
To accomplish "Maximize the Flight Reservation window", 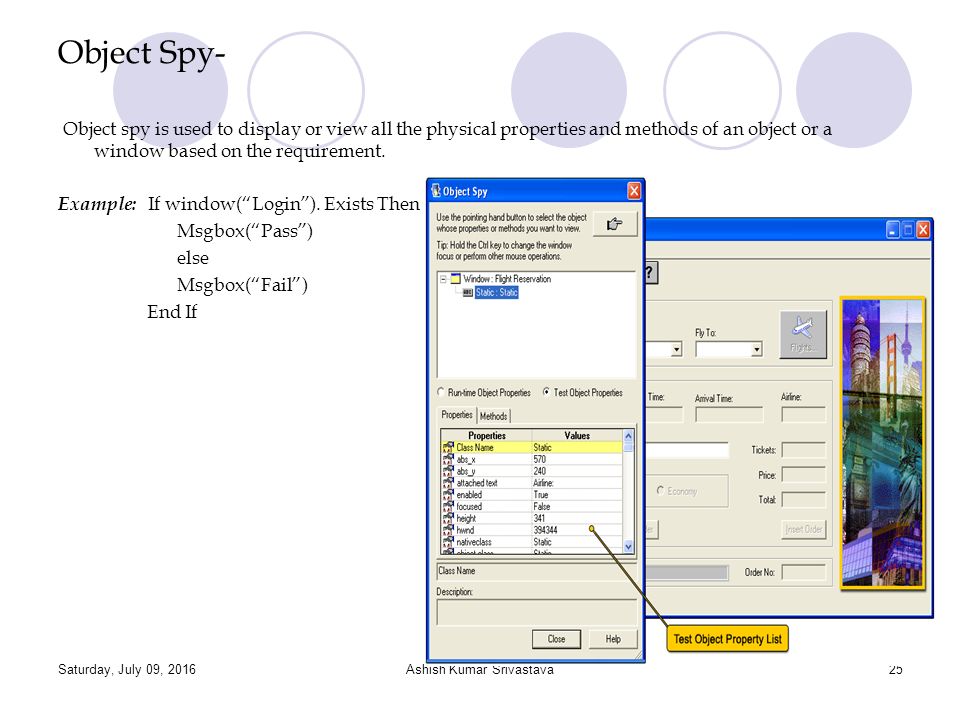I will (908, 230).
